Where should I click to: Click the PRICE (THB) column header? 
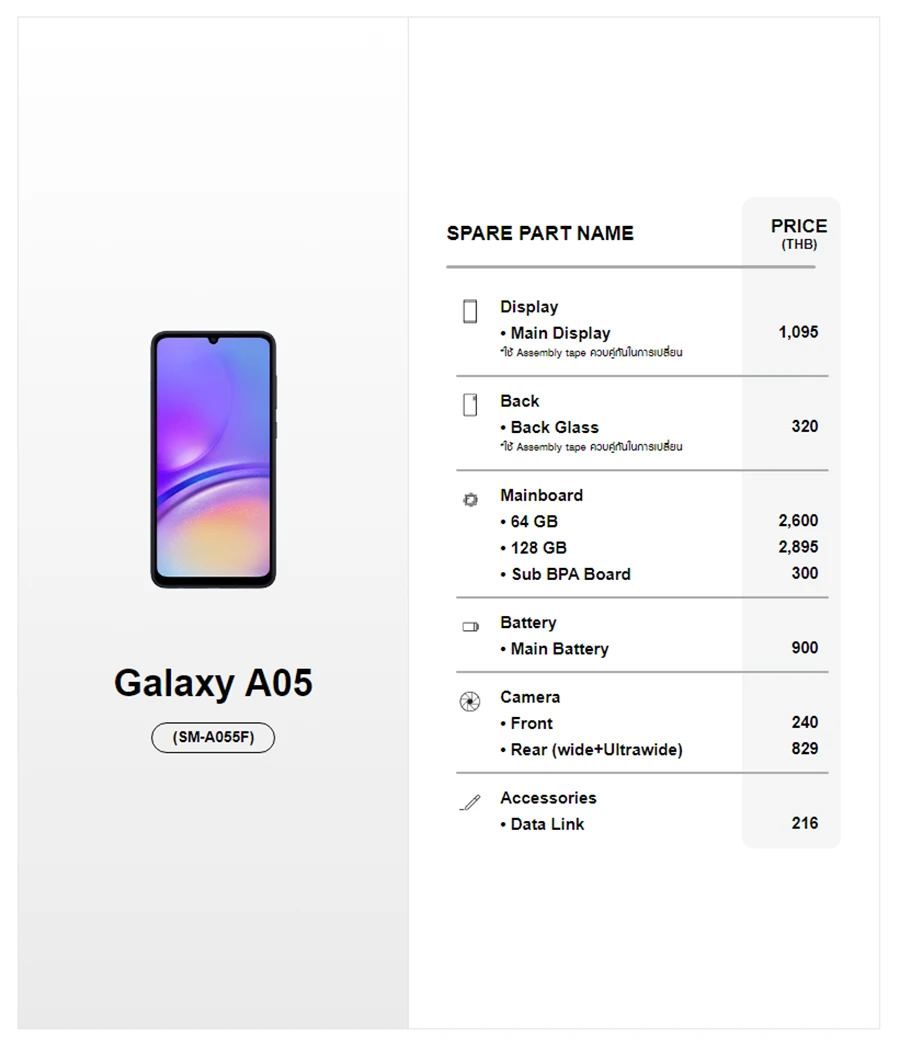point(798,233)
